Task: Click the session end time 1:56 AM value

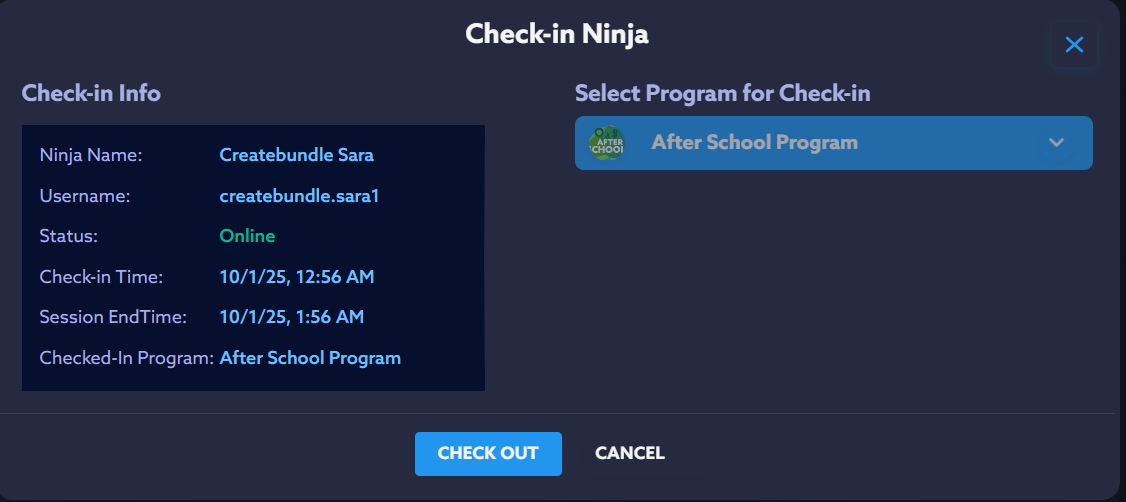Action: (x=291, y=317)
